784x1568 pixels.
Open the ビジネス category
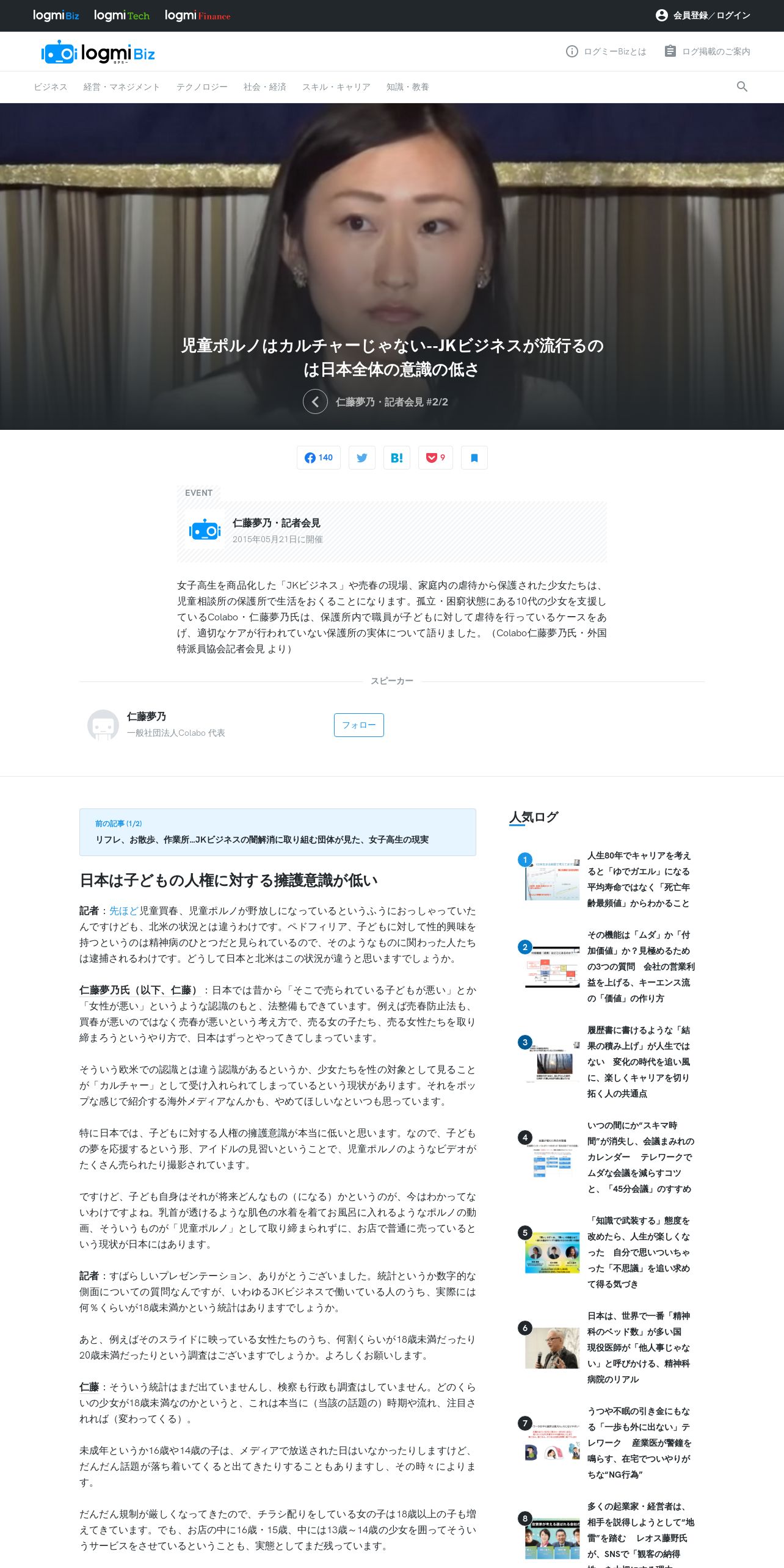(51, 87)
